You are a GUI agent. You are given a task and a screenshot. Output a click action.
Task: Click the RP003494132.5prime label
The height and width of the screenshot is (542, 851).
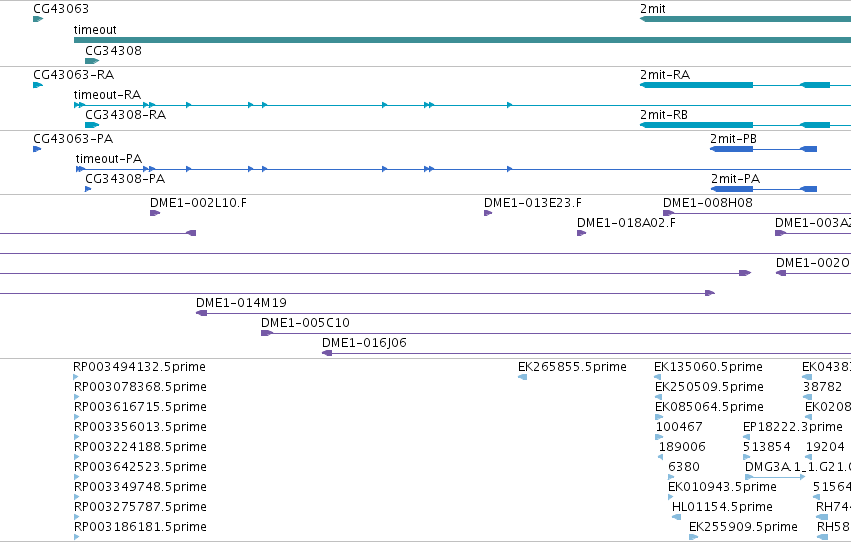(x=139, y=367)
